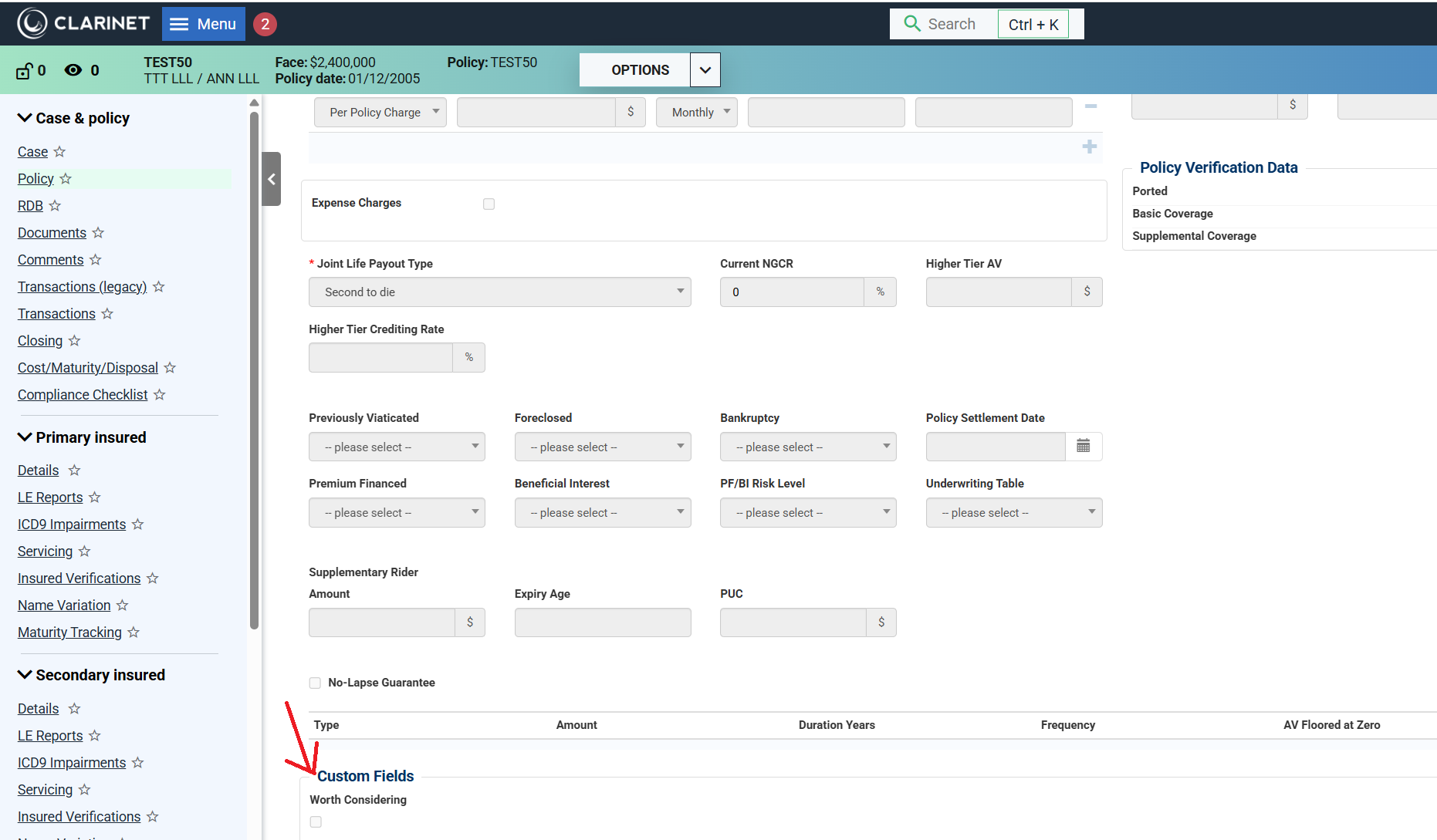Viewport: 1437px width, 840px height.
Task: Expand the OPTIONS dropdown arrow
Action: coord(705,70)
